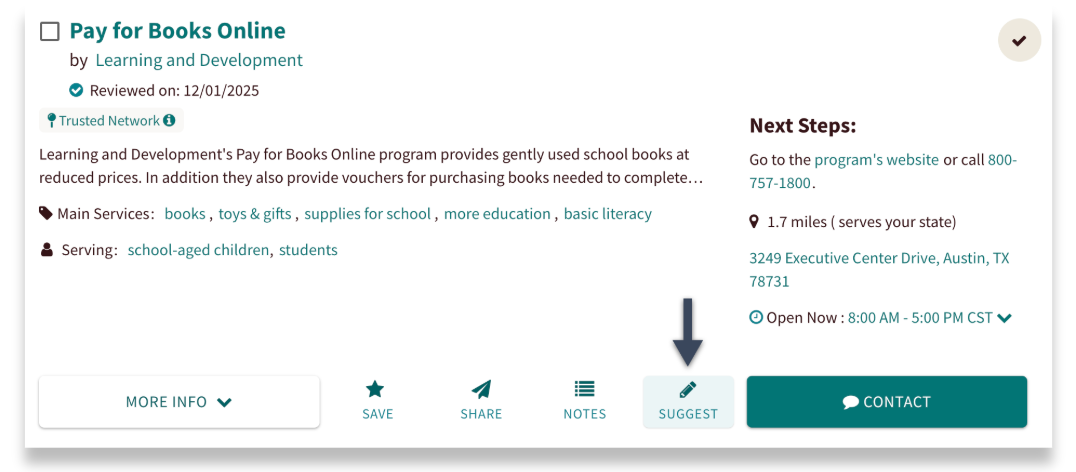1076x472 pixels.
Task: Select the toys & gifts service tag
Action: click(254, 214)
